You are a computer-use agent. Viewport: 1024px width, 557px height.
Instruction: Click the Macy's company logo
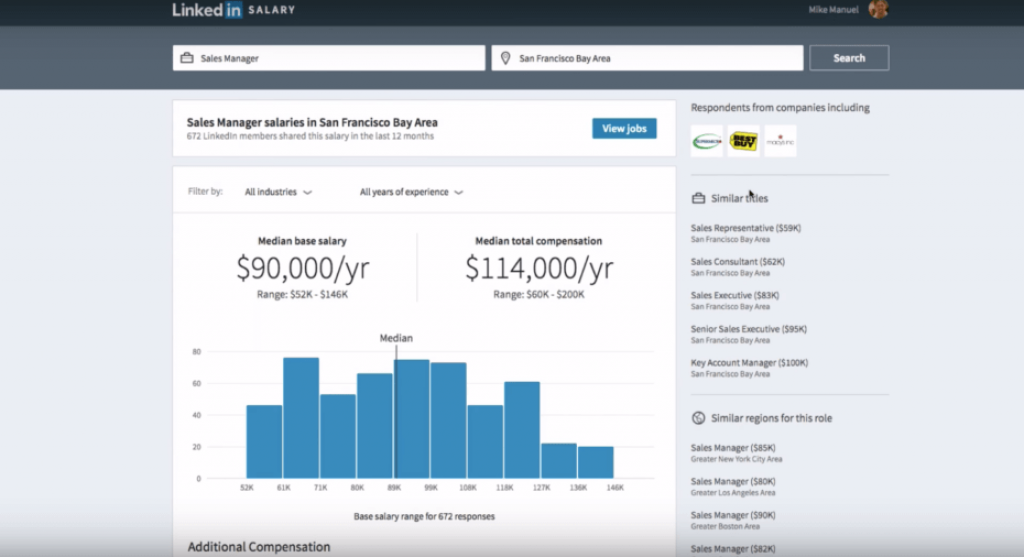[780, 141]
